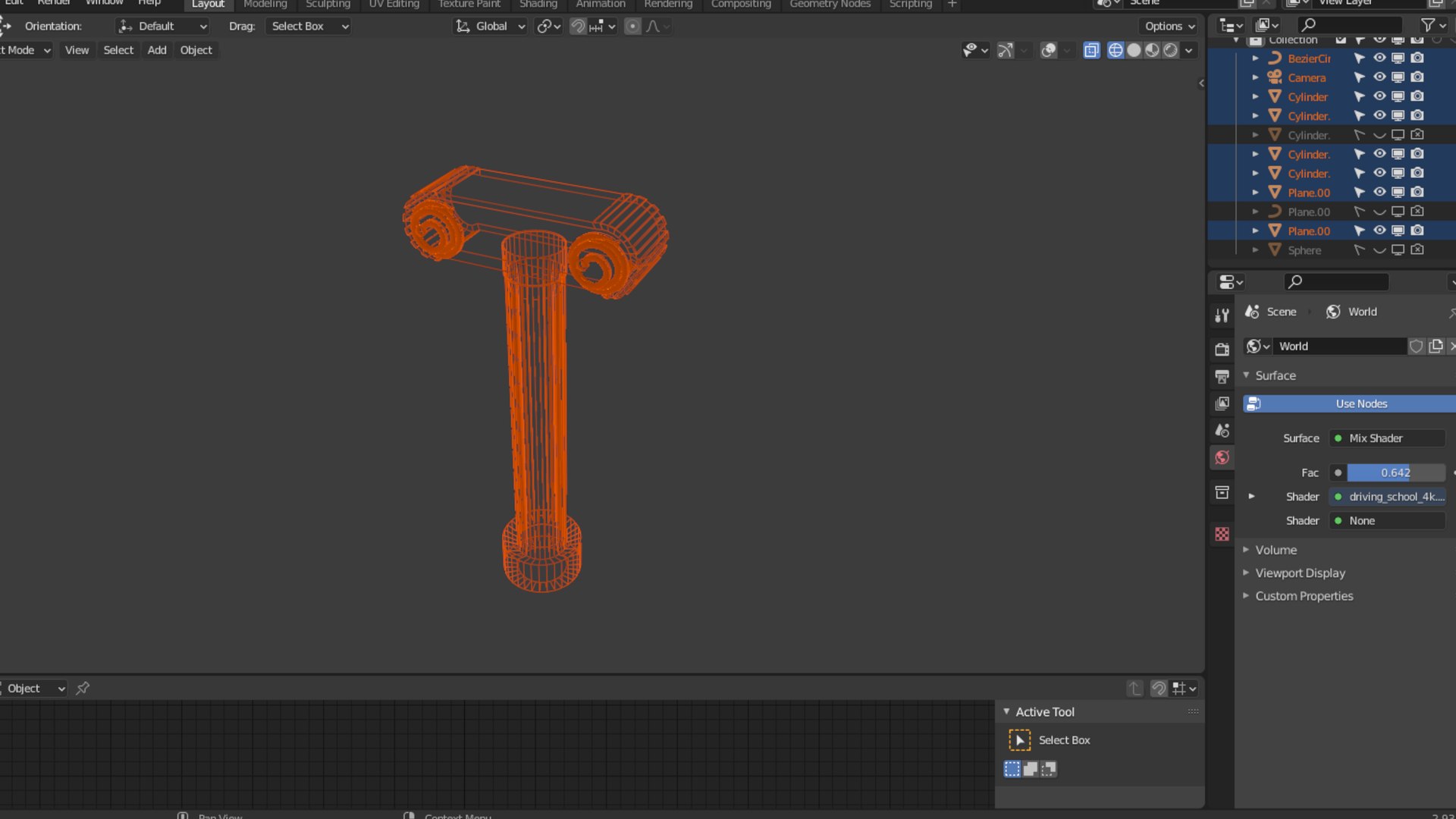The width and height of the screenshot is (1456, 819).
Task: Open the Output properties tab
Action: (x=1222, y=377)
